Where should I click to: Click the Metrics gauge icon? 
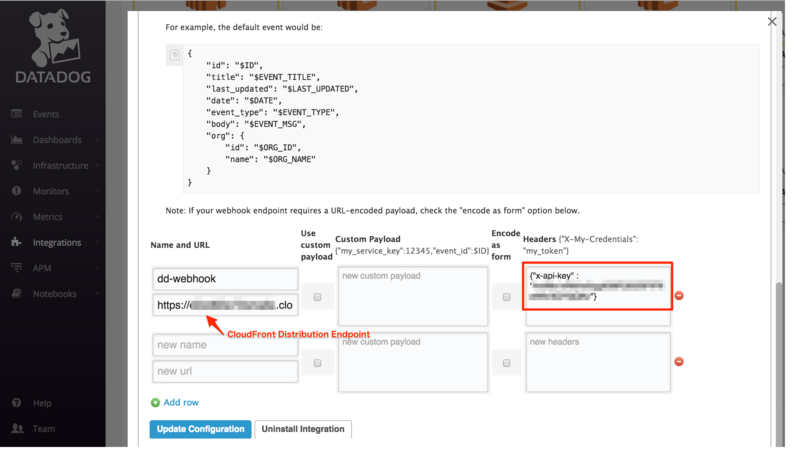16,217
